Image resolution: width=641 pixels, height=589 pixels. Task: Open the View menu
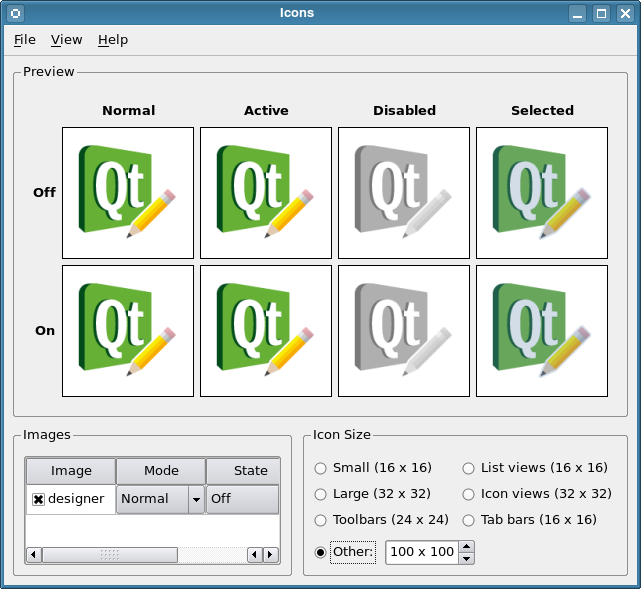[67, 40]
